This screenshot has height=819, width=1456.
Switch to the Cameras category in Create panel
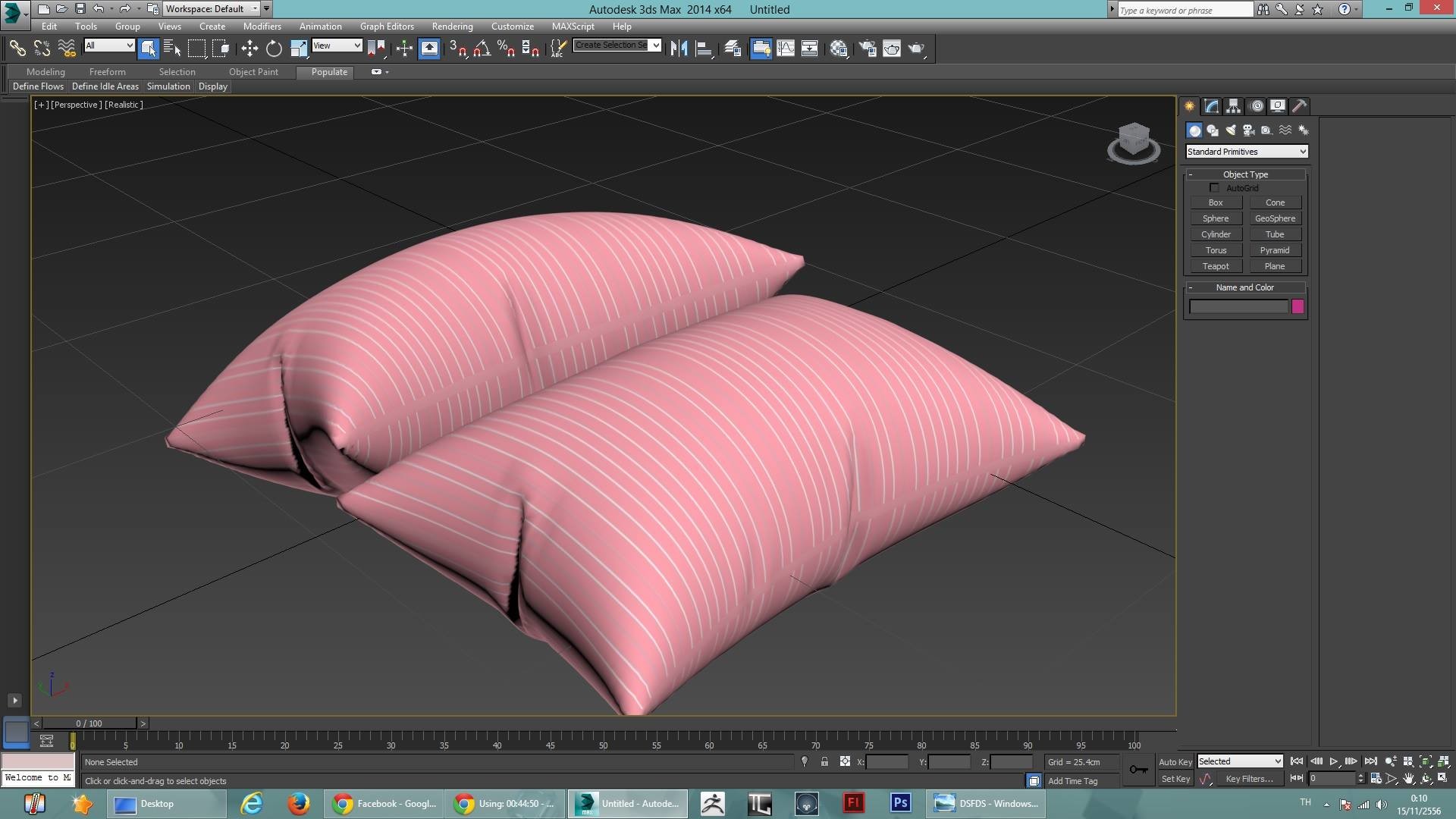tap(1248, 130)
